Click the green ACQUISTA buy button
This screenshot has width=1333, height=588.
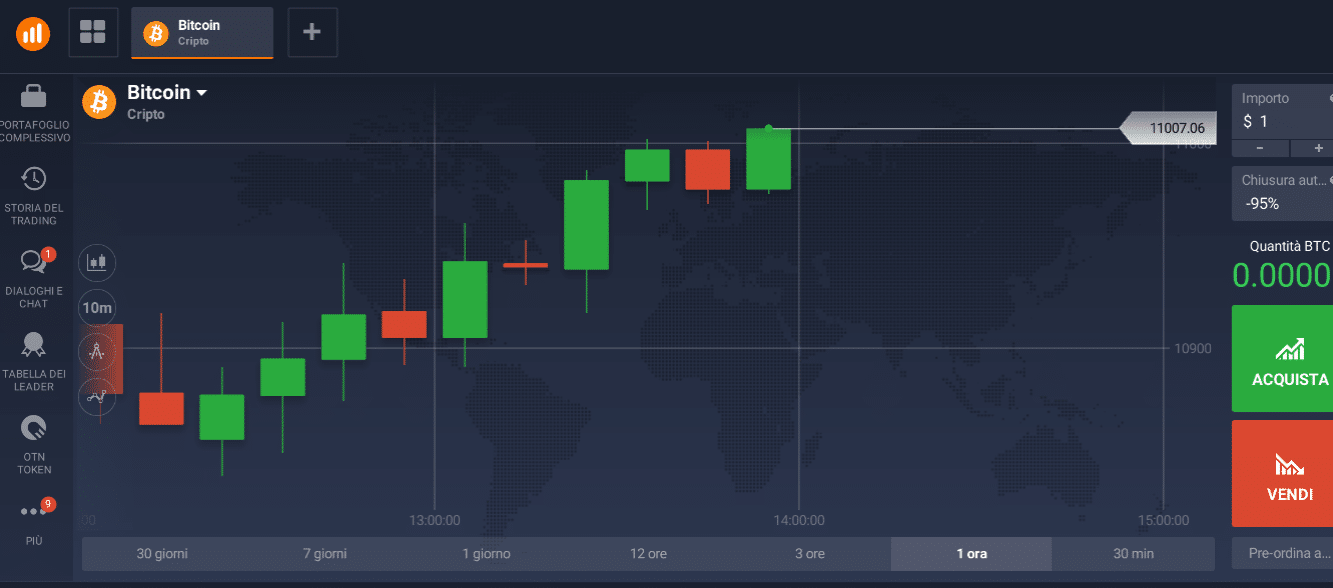(1282, 359)
